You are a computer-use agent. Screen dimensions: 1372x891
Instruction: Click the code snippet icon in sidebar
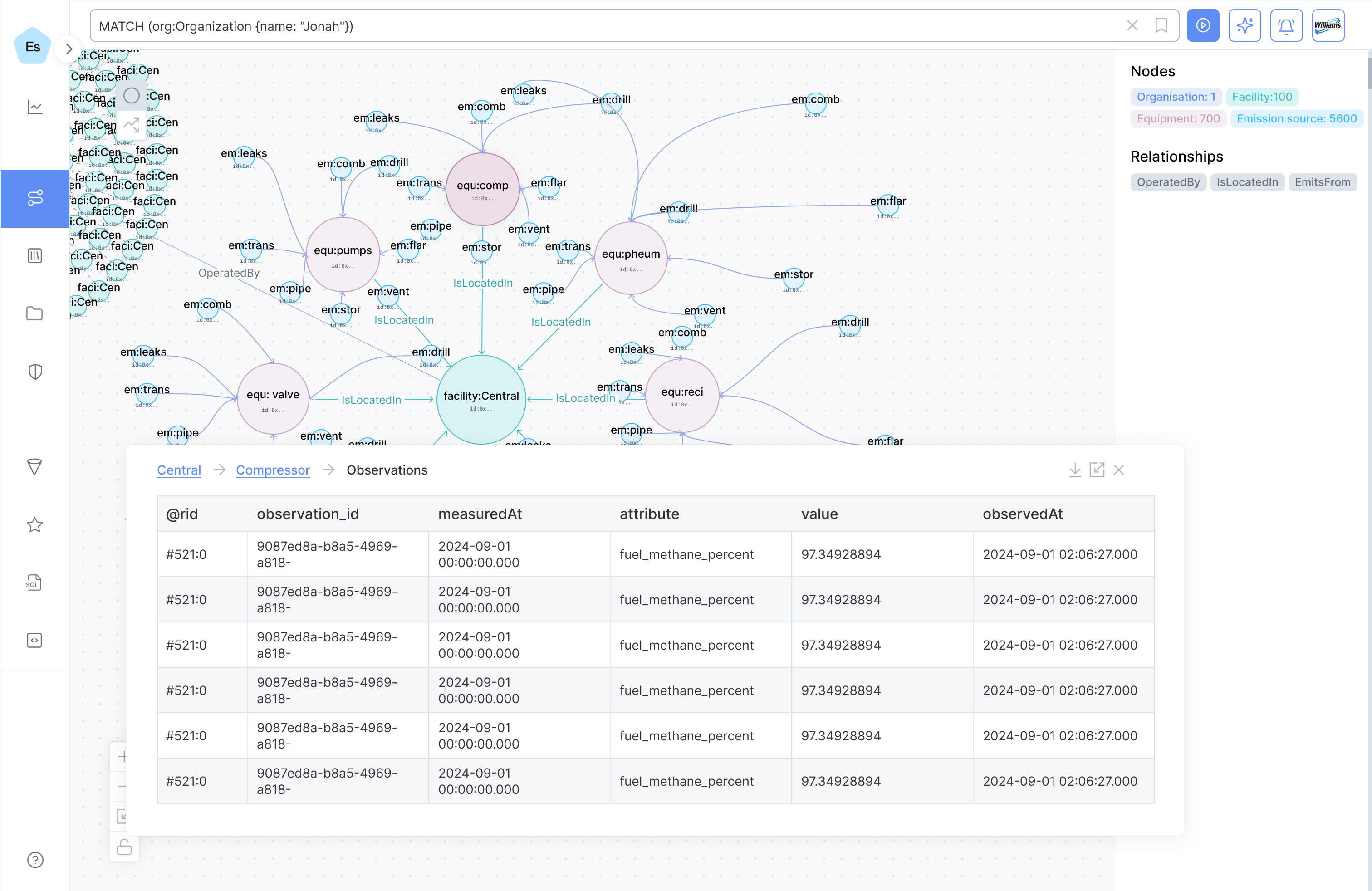[x=34, y=640]
